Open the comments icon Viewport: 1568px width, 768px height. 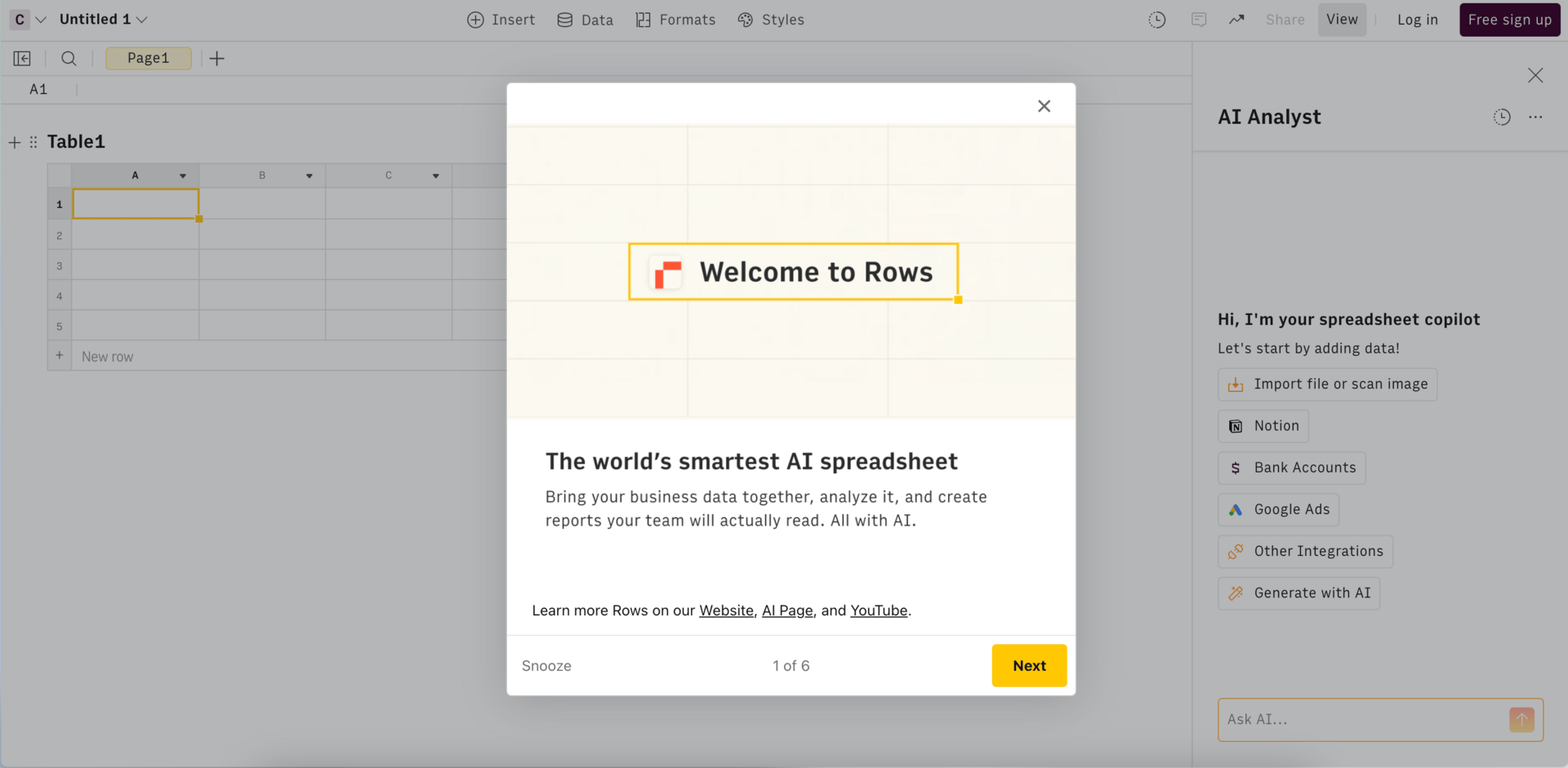[1199, 20]
